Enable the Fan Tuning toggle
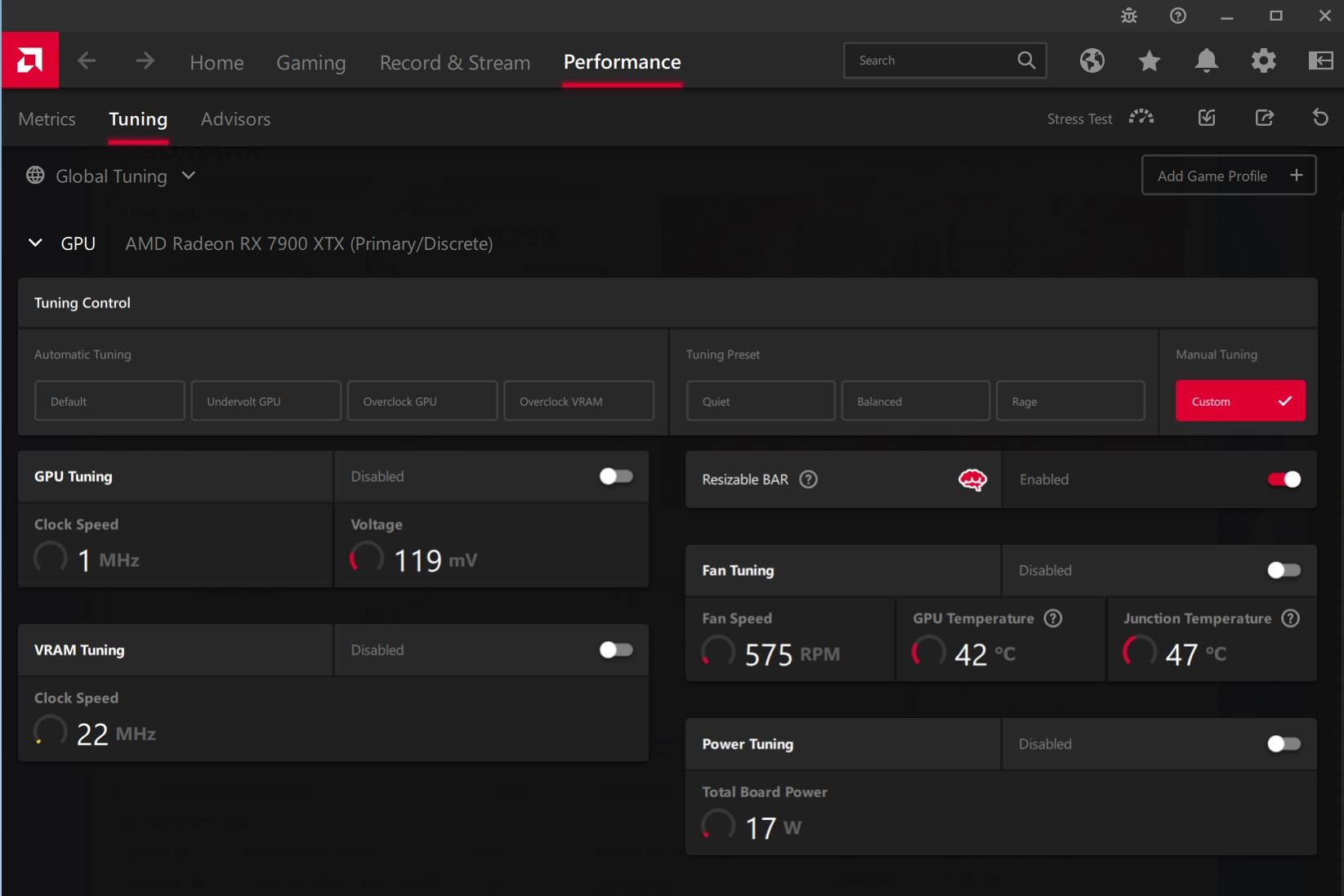 point(1284,570)
